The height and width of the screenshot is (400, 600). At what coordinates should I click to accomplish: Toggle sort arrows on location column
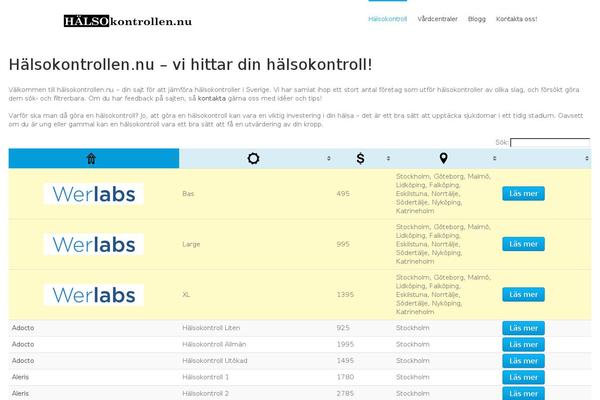pyautogui.click(x=494, y=158)
